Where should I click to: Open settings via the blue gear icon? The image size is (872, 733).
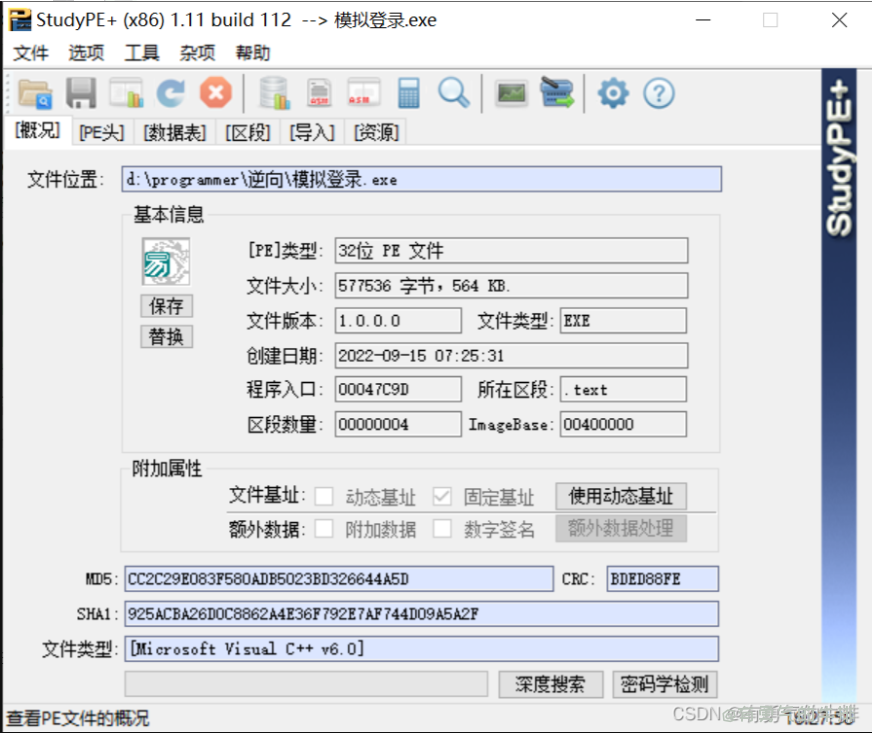click(613, 93)
